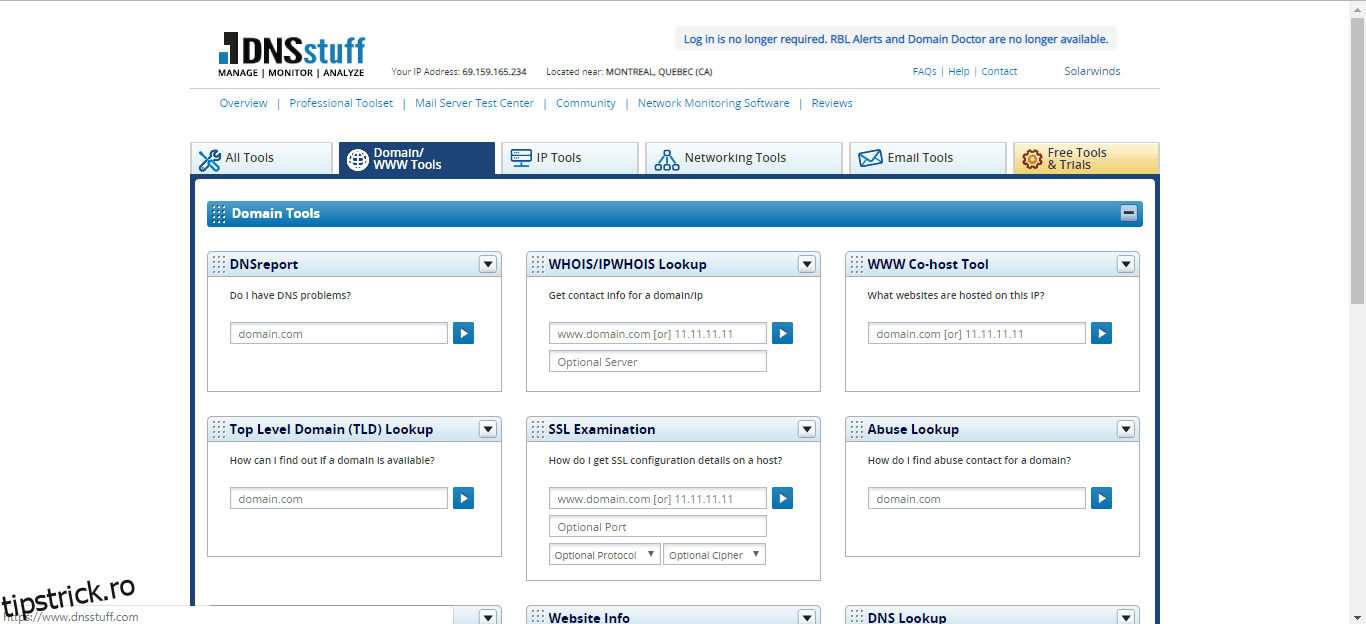Click the drag handle icon of DNSreport panel
This screenshot has width=1366, height=624.
coord(218,264)
